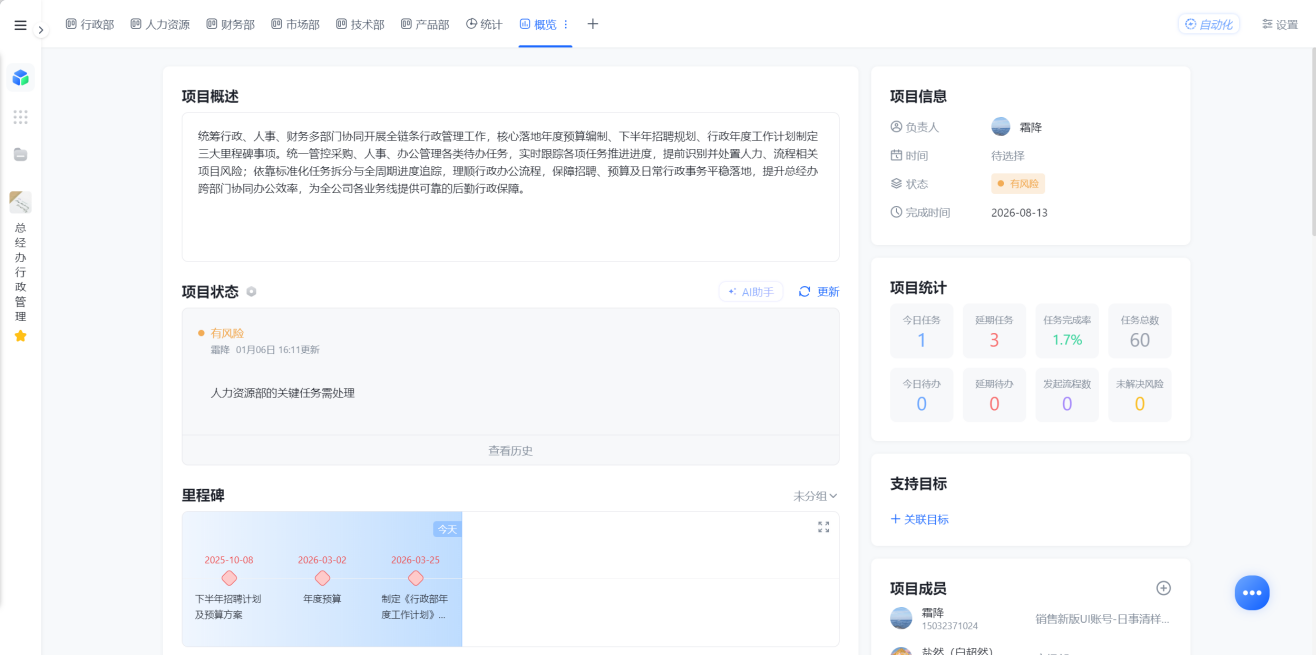
Task: Switch to the 技术部 tab
Action: click(x=360, y=24)
